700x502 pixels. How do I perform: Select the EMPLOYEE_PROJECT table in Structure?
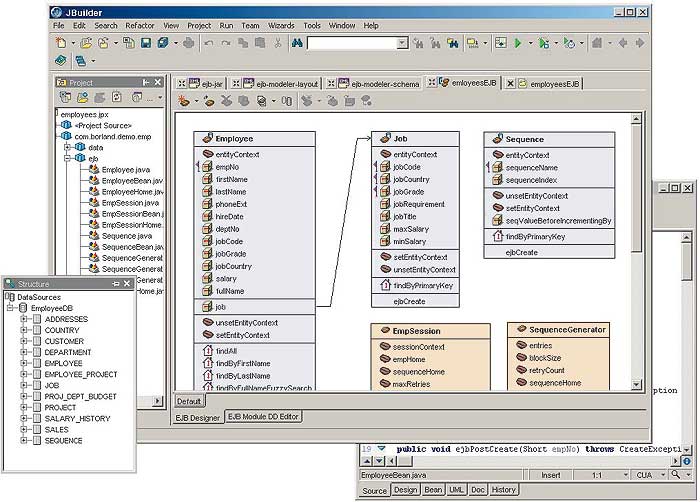(x=81, y=374)
